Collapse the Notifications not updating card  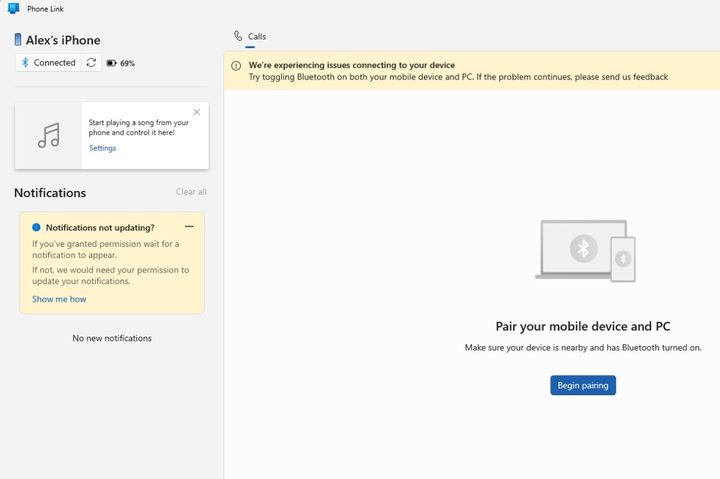[189, 226]
